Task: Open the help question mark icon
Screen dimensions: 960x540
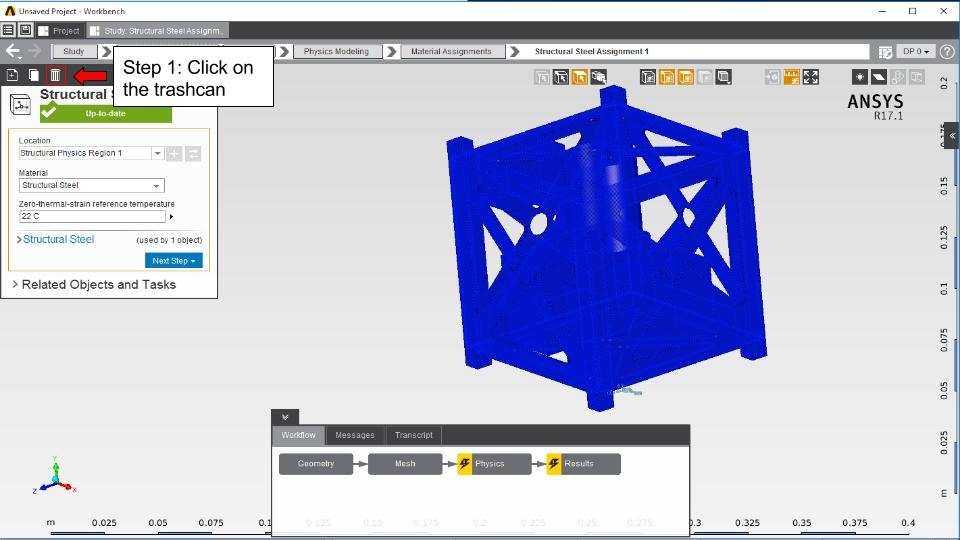Action: (947, 51)
